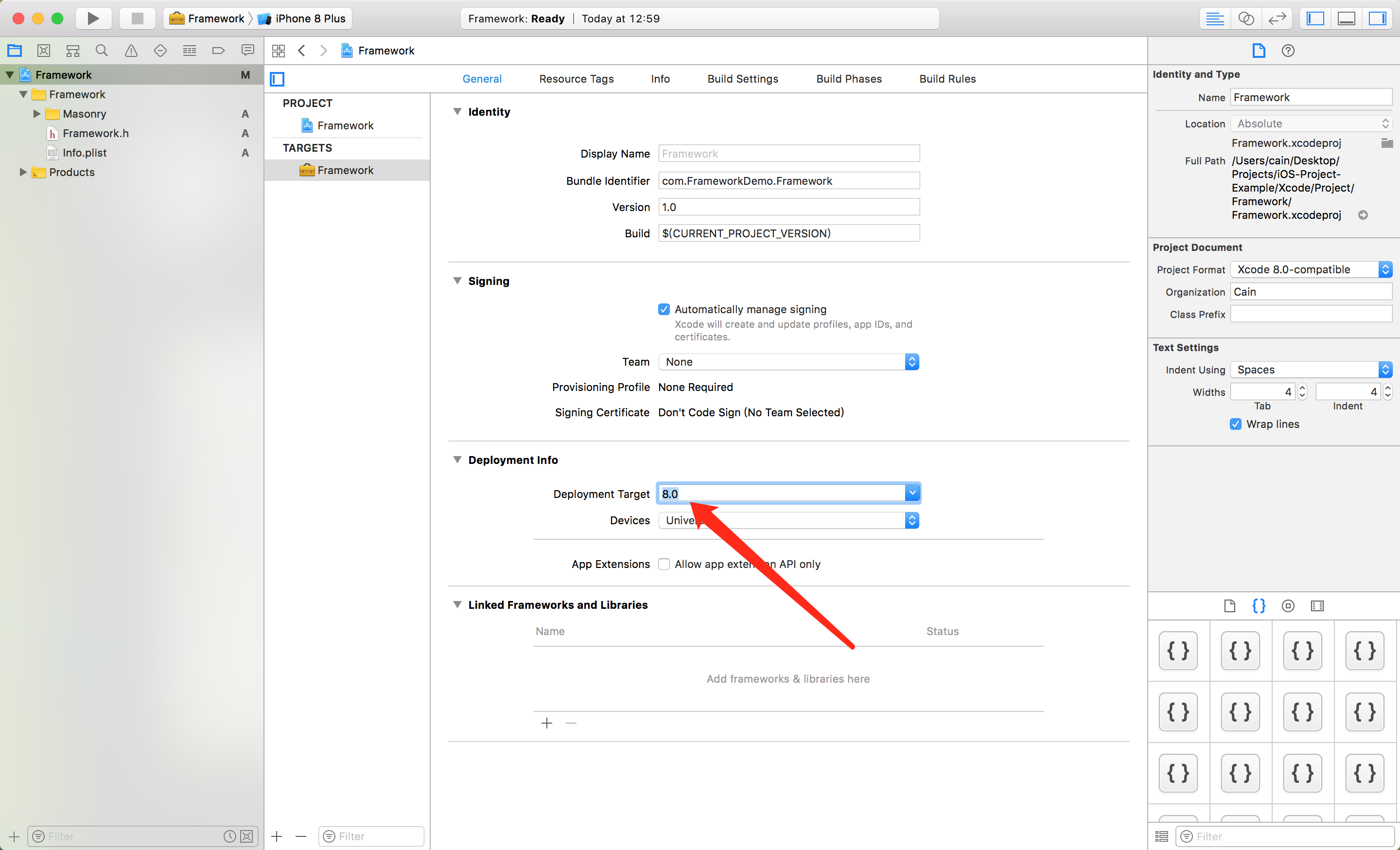Show the Version editor arrows icon
This screenshot has height=850, width=1400.
(1277, 18)
